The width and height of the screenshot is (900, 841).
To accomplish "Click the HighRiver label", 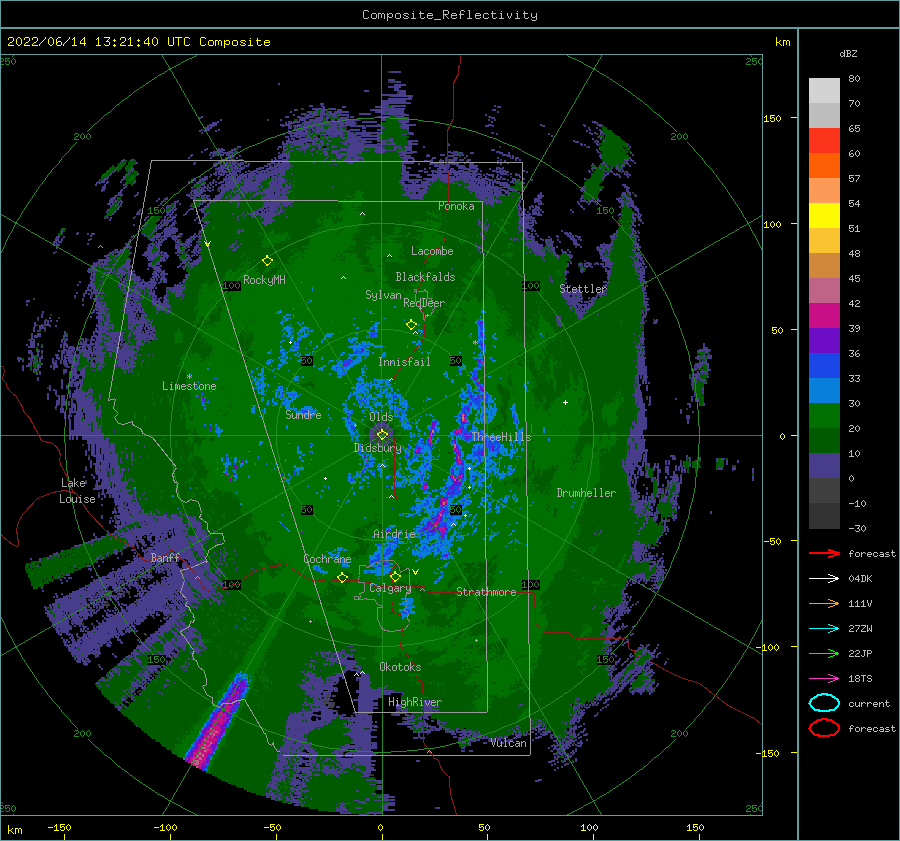I will tap(415, 702).
